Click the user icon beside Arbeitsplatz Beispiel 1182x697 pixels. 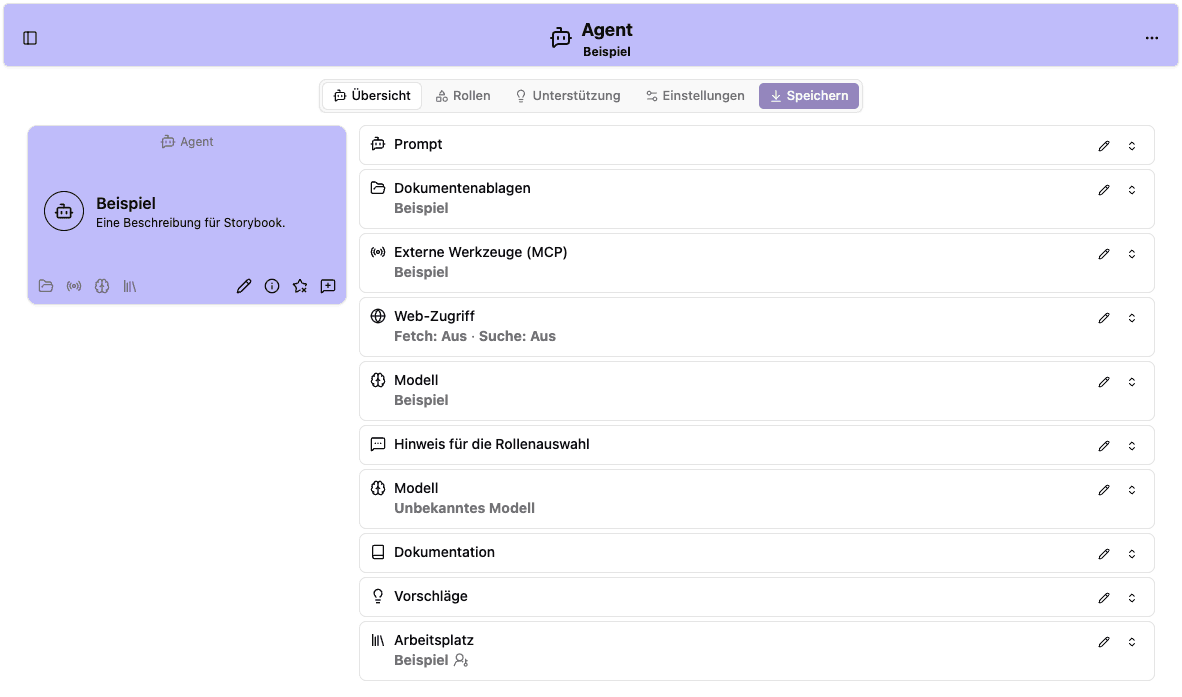pyautogui.click(x=461, y=660)
